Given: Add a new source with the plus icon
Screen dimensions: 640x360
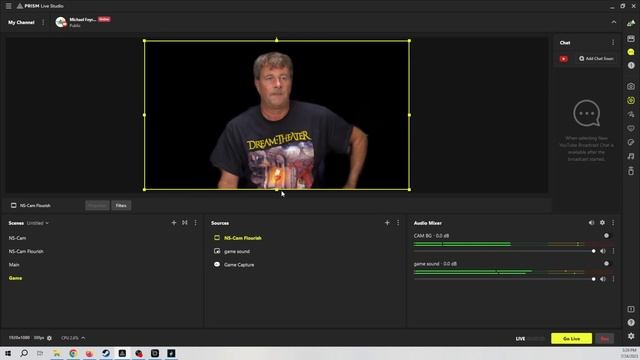Looking at the screenshot, I should pos(387,223).
